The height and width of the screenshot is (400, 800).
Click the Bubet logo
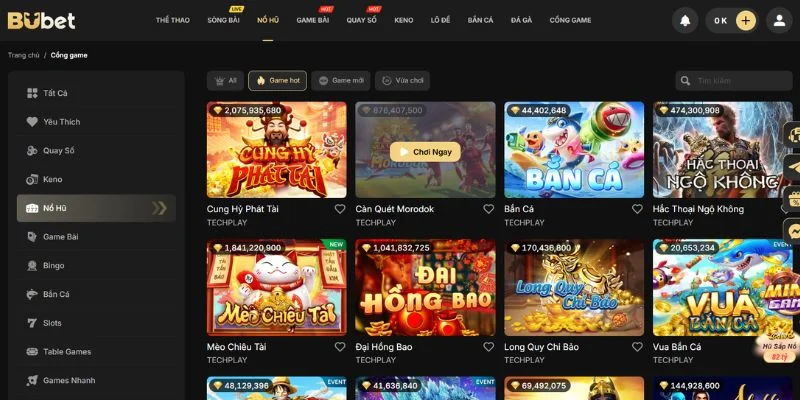click(41, 21)
